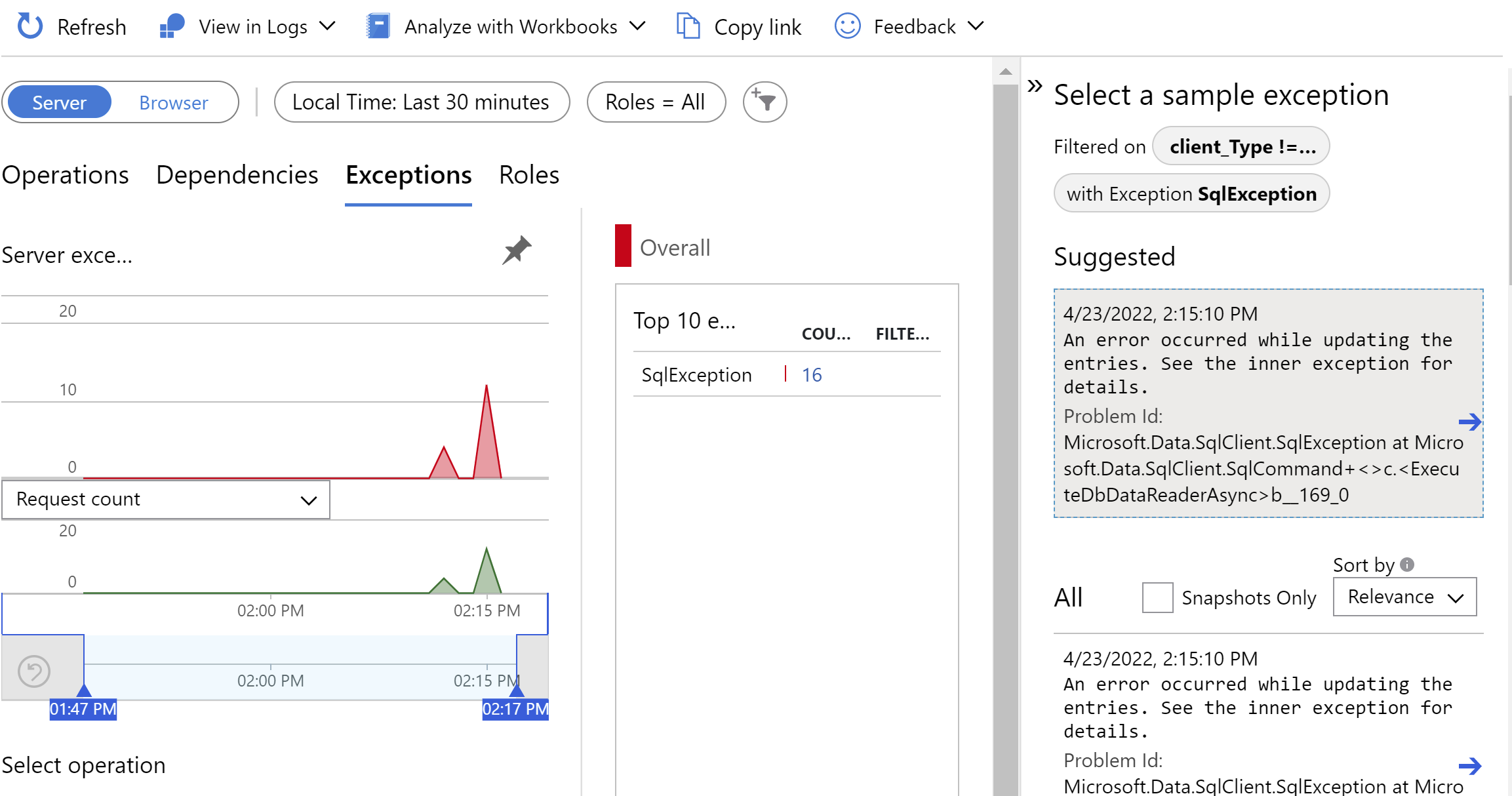Select the Server toggle
This screenshot has height=796, width=1512.
pos(58,102)
